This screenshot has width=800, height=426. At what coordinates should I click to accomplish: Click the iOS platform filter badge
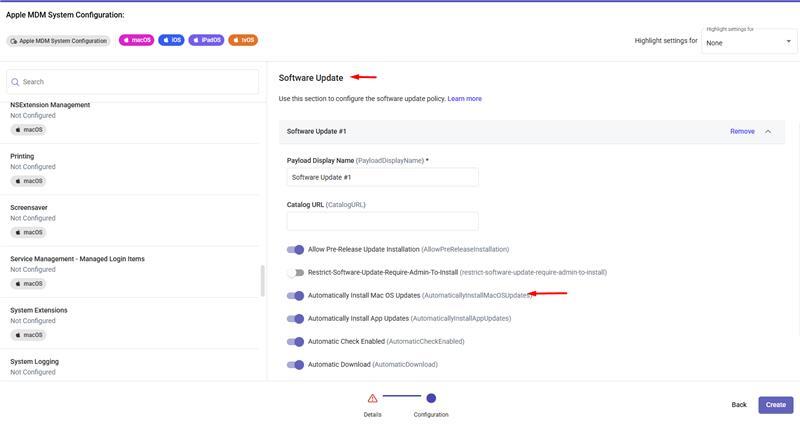click(171, 40)
